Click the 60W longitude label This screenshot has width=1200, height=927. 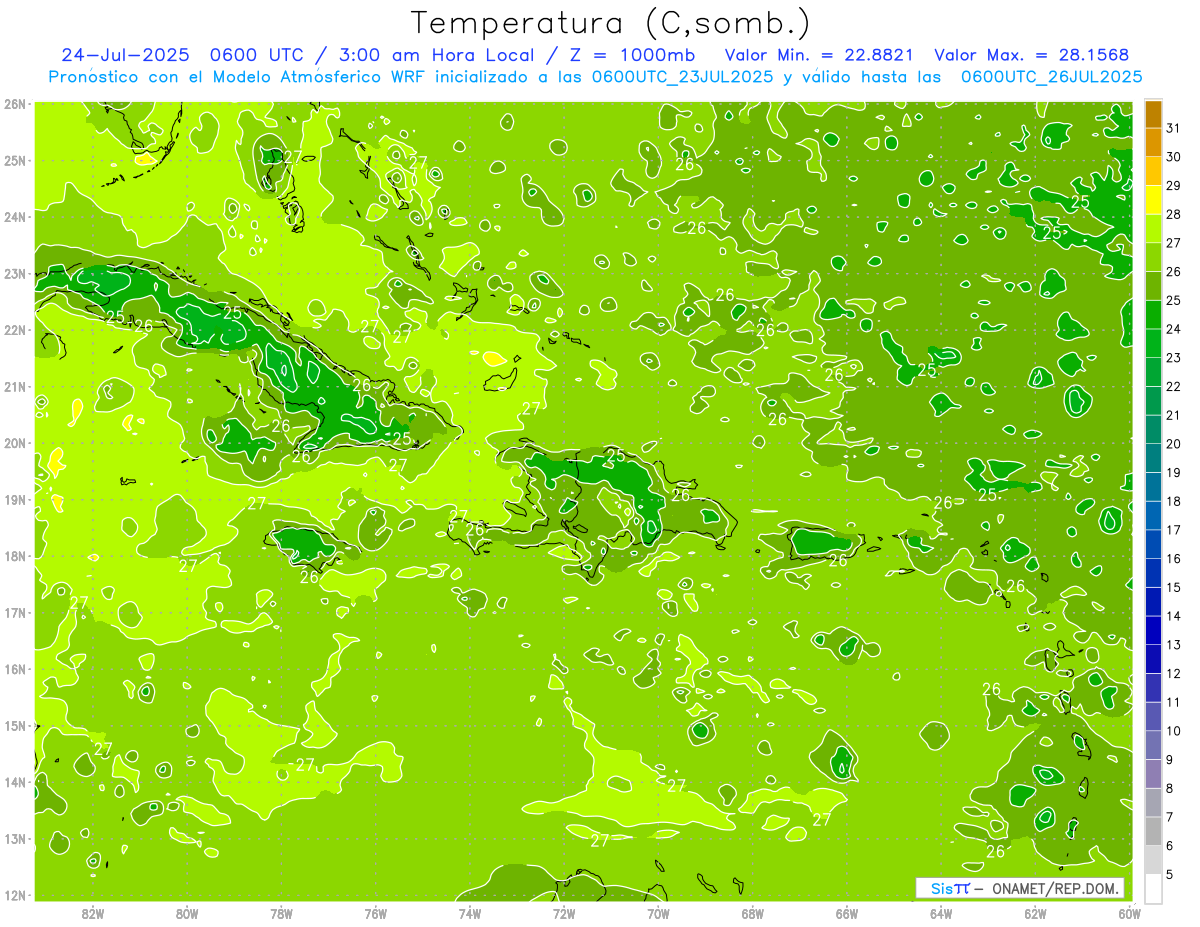[1130, 913]
